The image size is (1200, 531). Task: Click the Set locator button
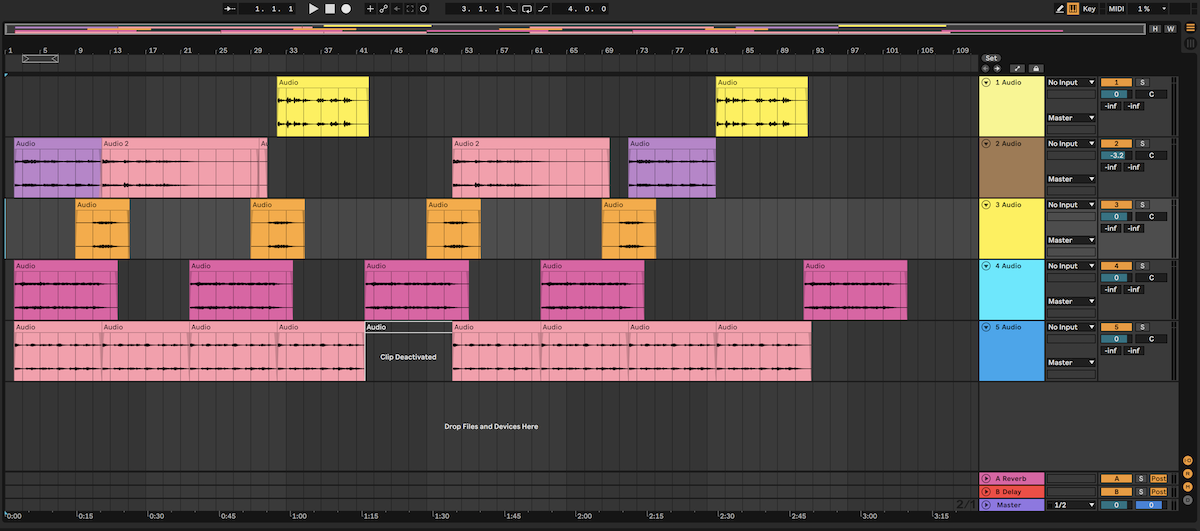(991, 58)
